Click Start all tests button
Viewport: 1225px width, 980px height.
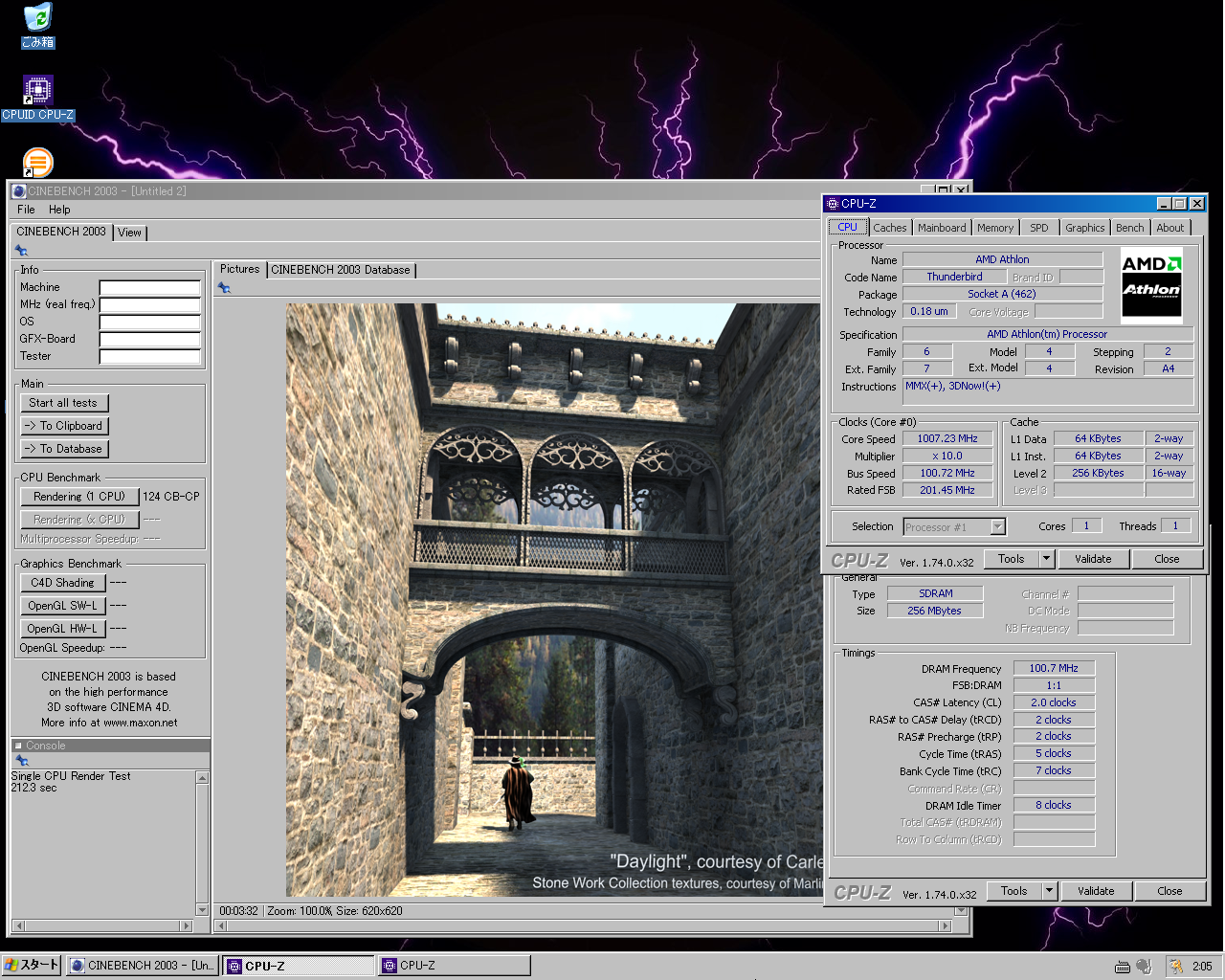click(x=63, y=403)
